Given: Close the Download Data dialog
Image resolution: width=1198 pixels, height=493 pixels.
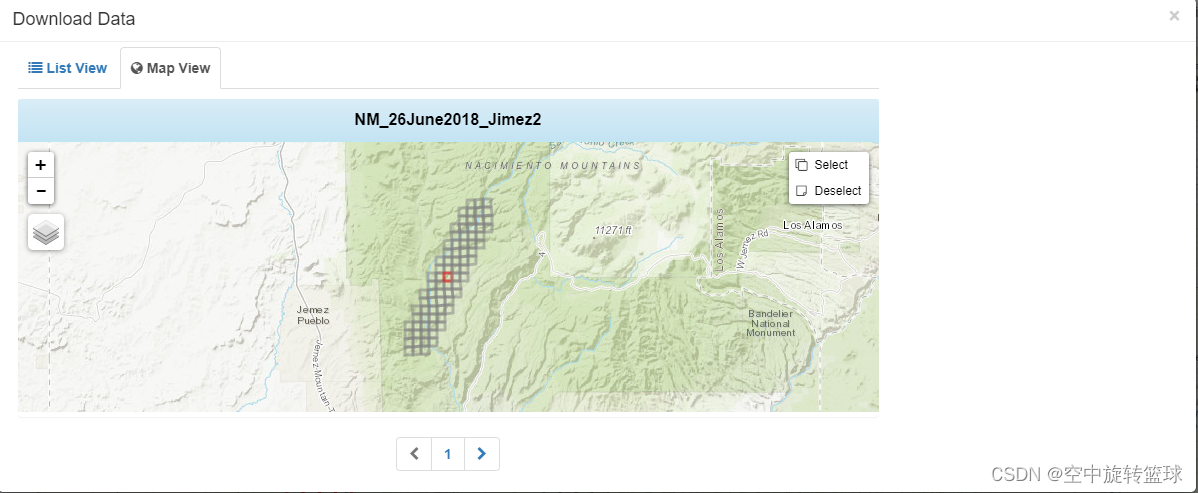Looking at the screenshot, I should (1174, 16).
